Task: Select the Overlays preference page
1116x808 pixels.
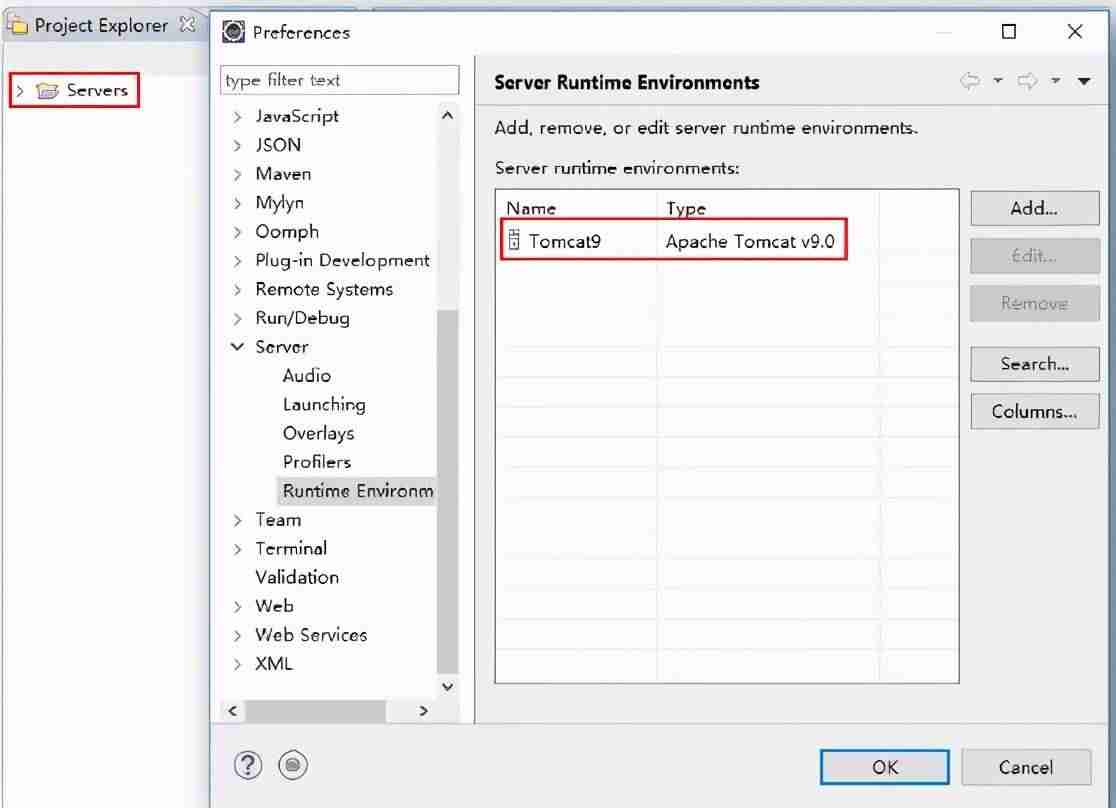Action: pyautogui.click(x=318, y=433)
